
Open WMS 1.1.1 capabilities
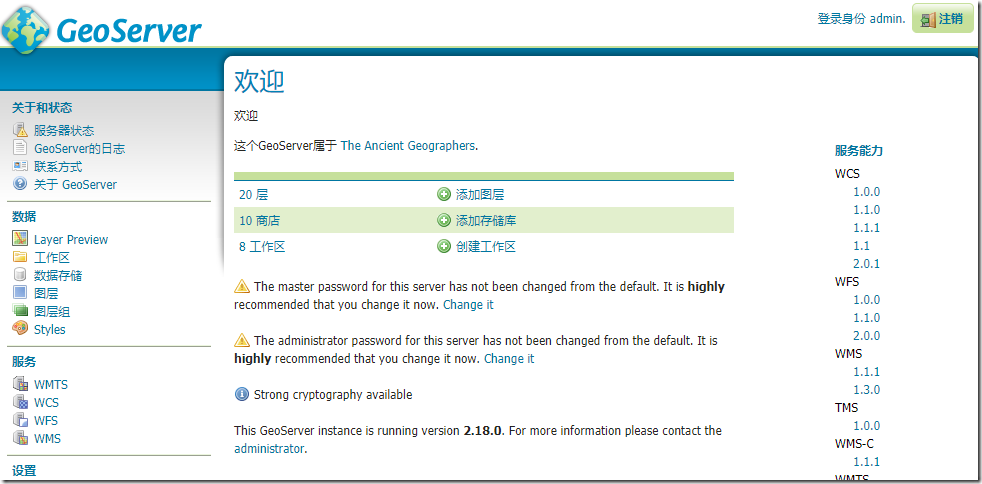[x=866, y=371]
